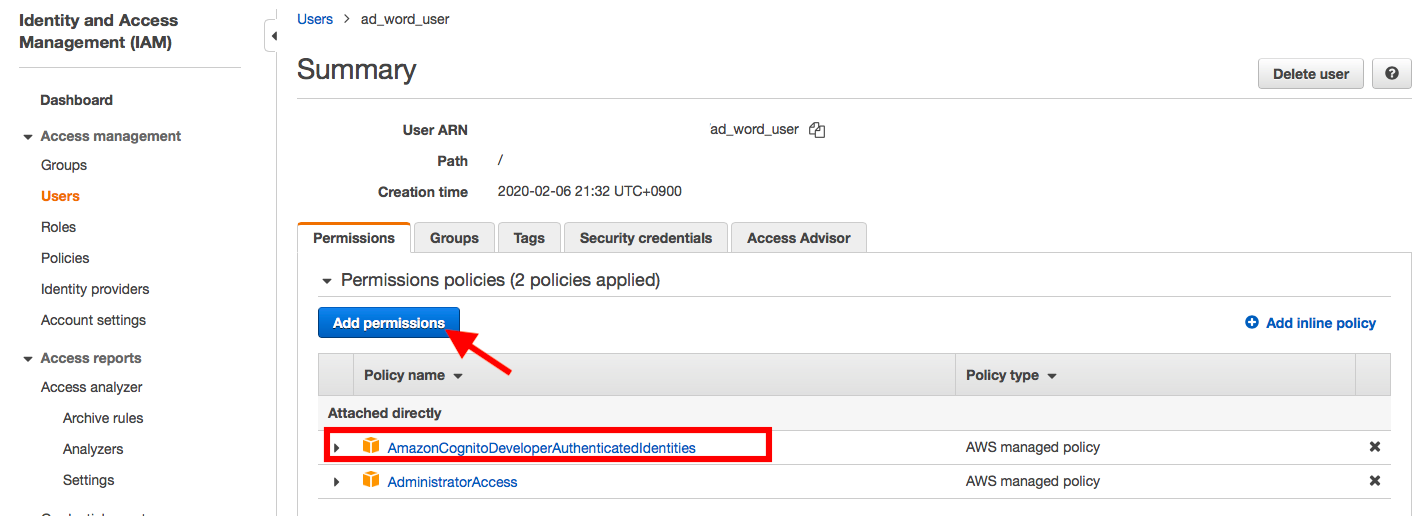Viewport: 1426px width, 516px height.
Task: Open the AmazonCognitoDeveloperAuthenticatedIdentities policy link
Action: point(541,448)
